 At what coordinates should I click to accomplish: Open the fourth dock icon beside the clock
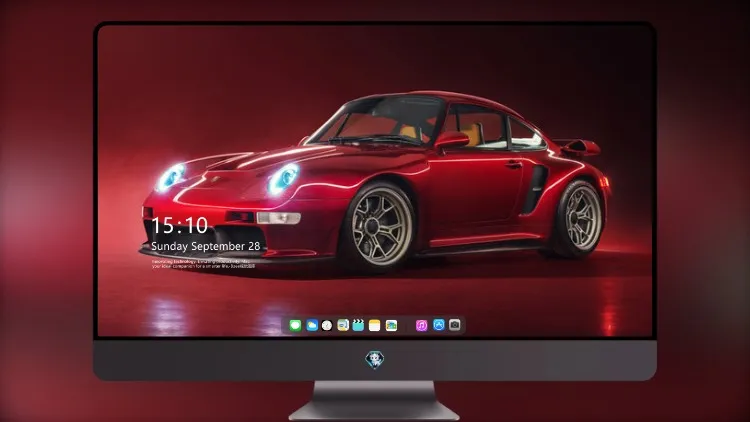point(343,325)
